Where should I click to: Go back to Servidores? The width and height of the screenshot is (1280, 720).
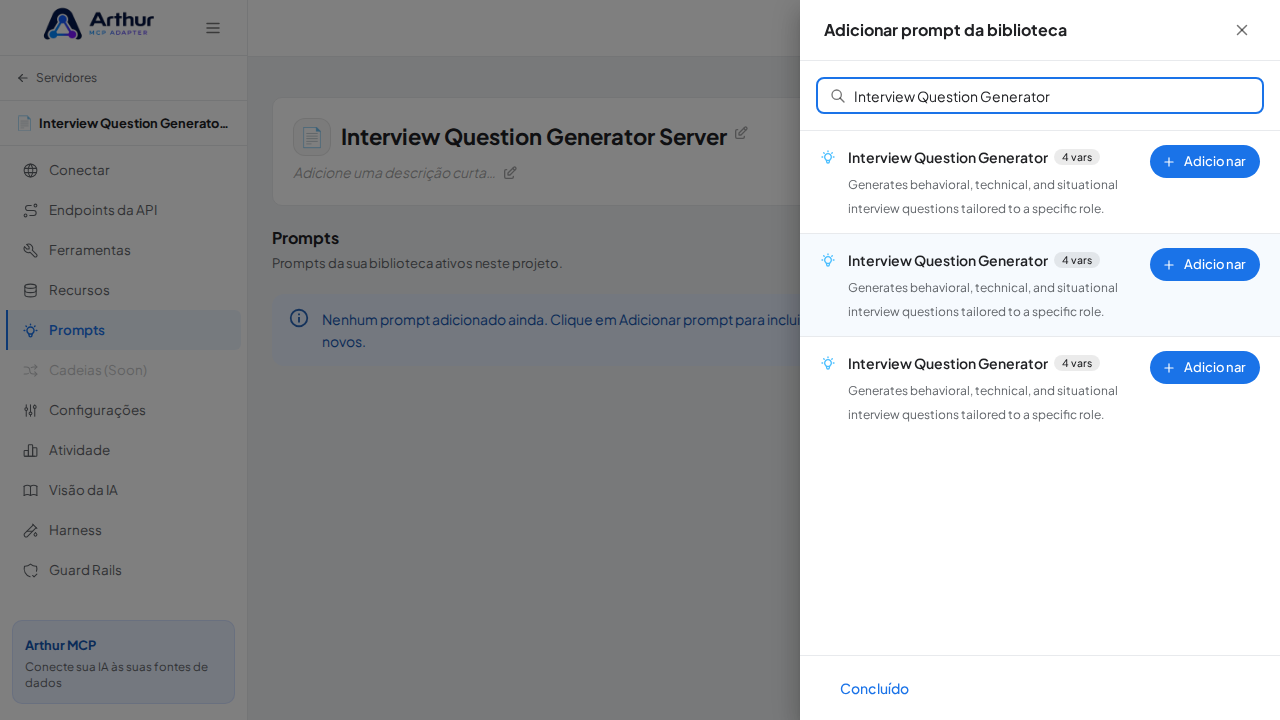click(57, 77)
